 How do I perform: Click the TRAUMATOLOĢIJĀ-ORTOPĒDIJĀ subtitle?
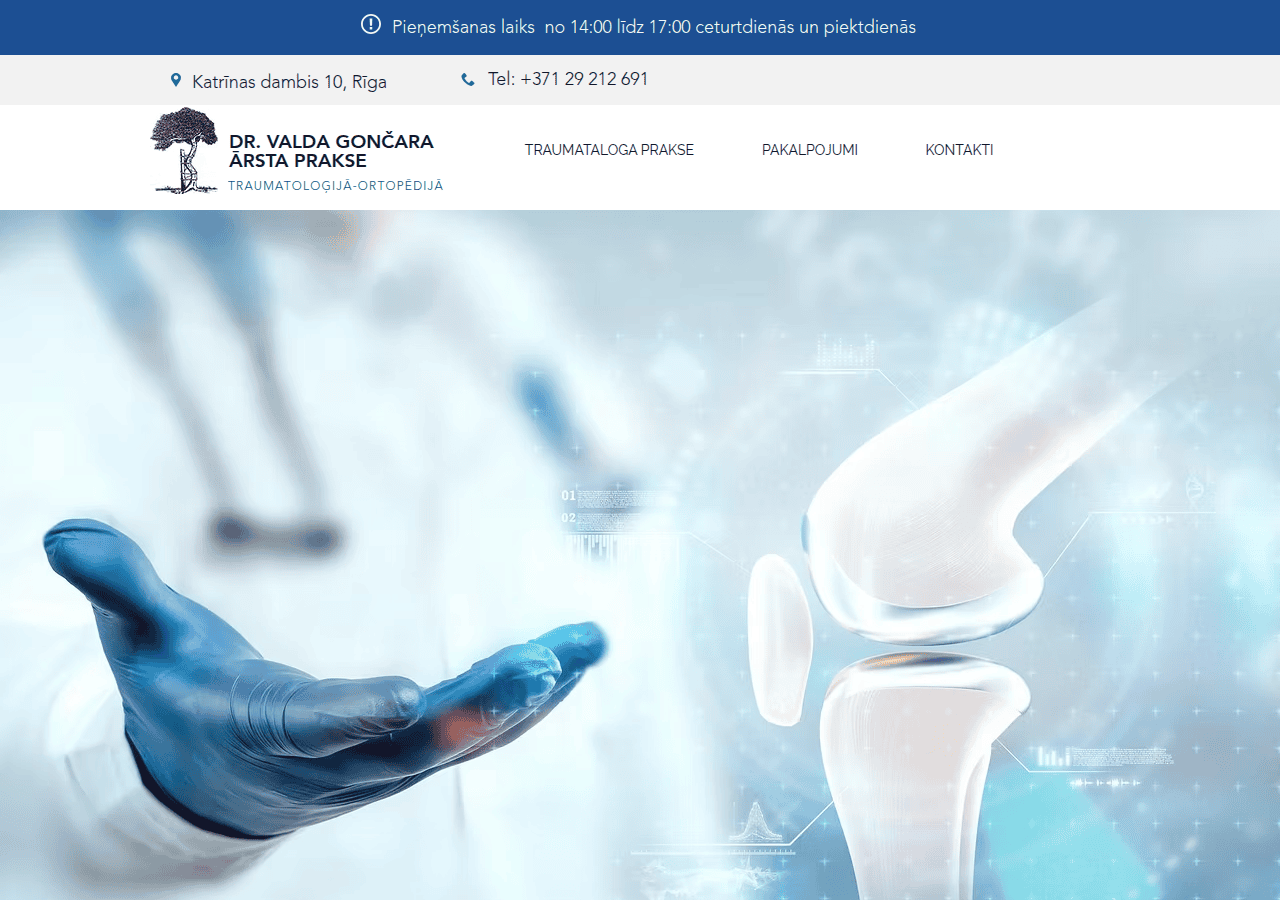(x=335, y=186)
